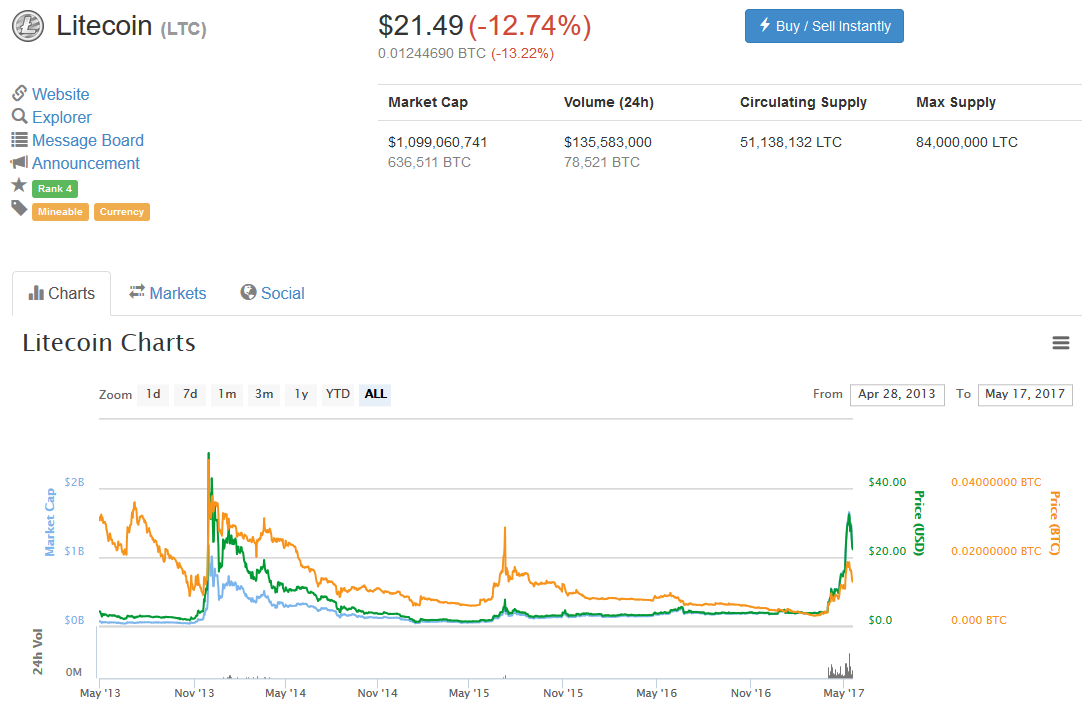Click the $1,099,060,741 market cap value
This screenshot has width=1083, height=723.
[437, 142]
